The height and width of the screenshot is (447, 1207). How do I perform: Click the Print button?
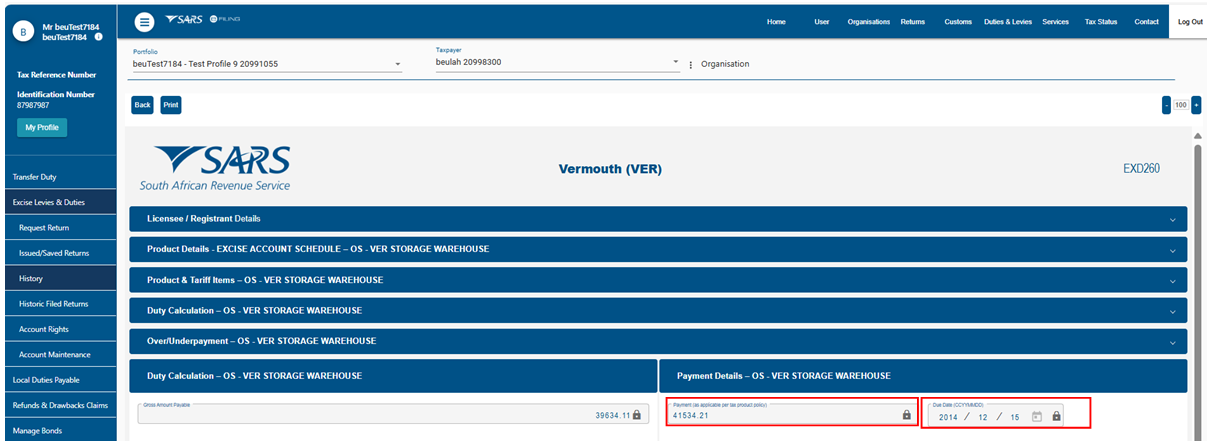point(171,105)
